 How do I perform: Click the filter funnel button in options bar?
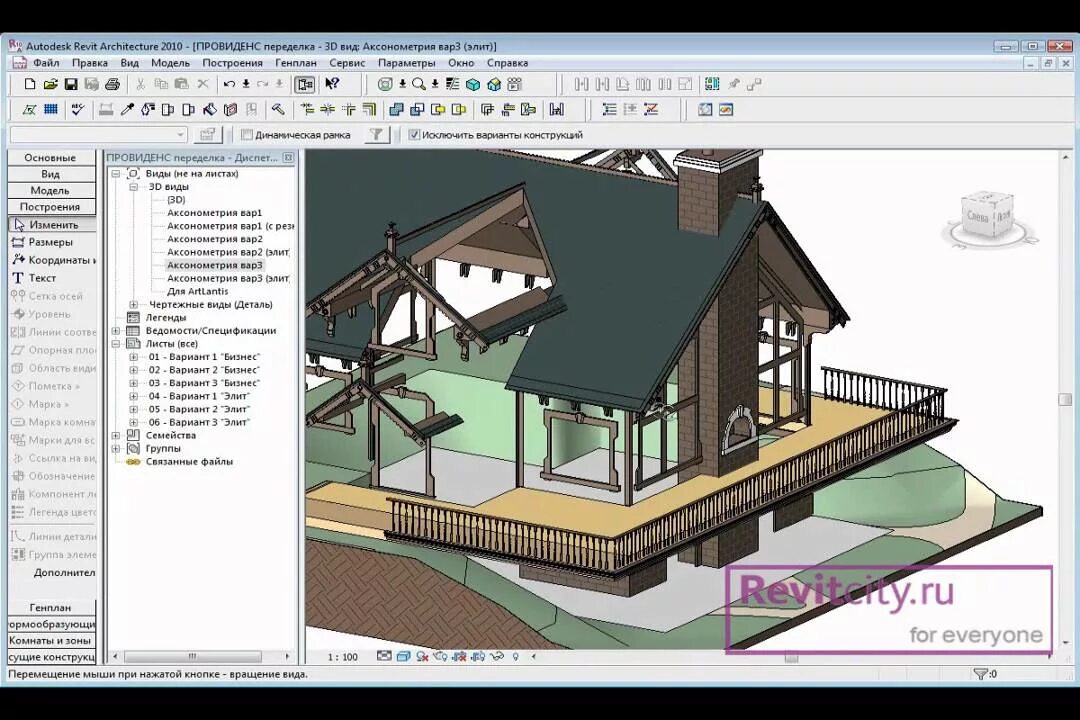pyautogui.click(x=376, y=134)
